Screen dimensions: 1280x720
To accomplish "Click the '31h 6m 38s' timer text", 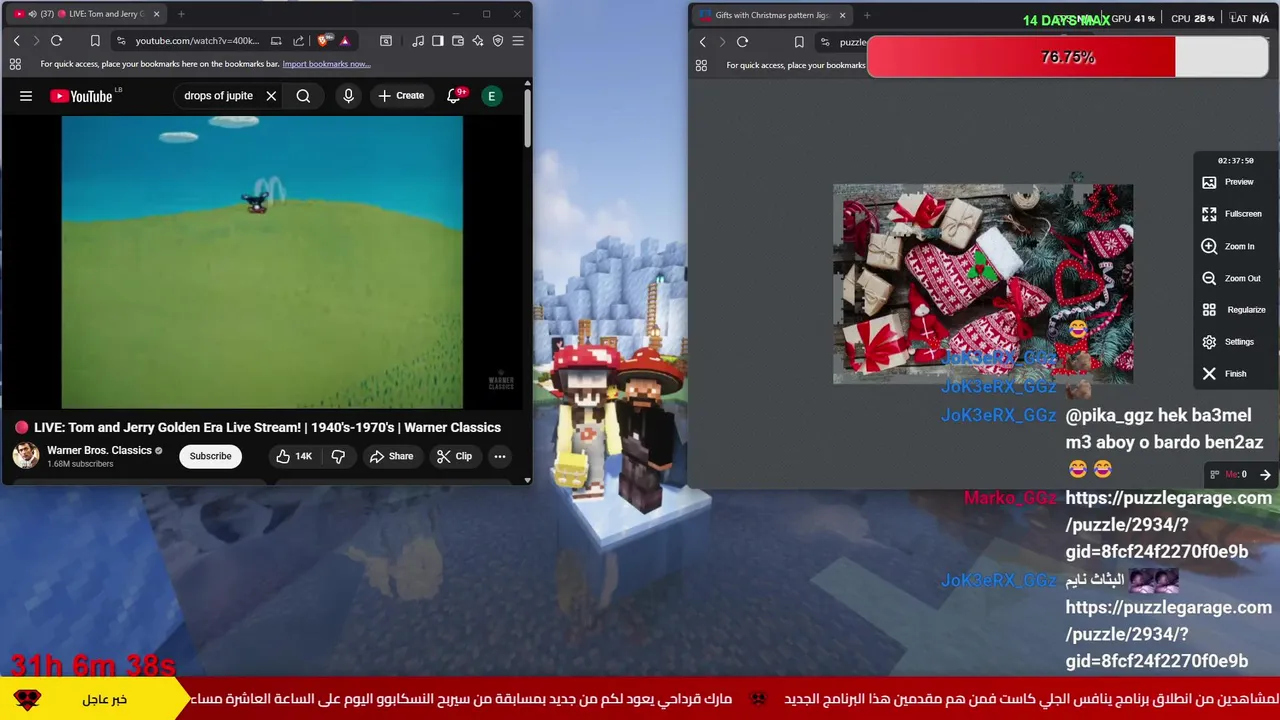I will click(x=93, y=665).
